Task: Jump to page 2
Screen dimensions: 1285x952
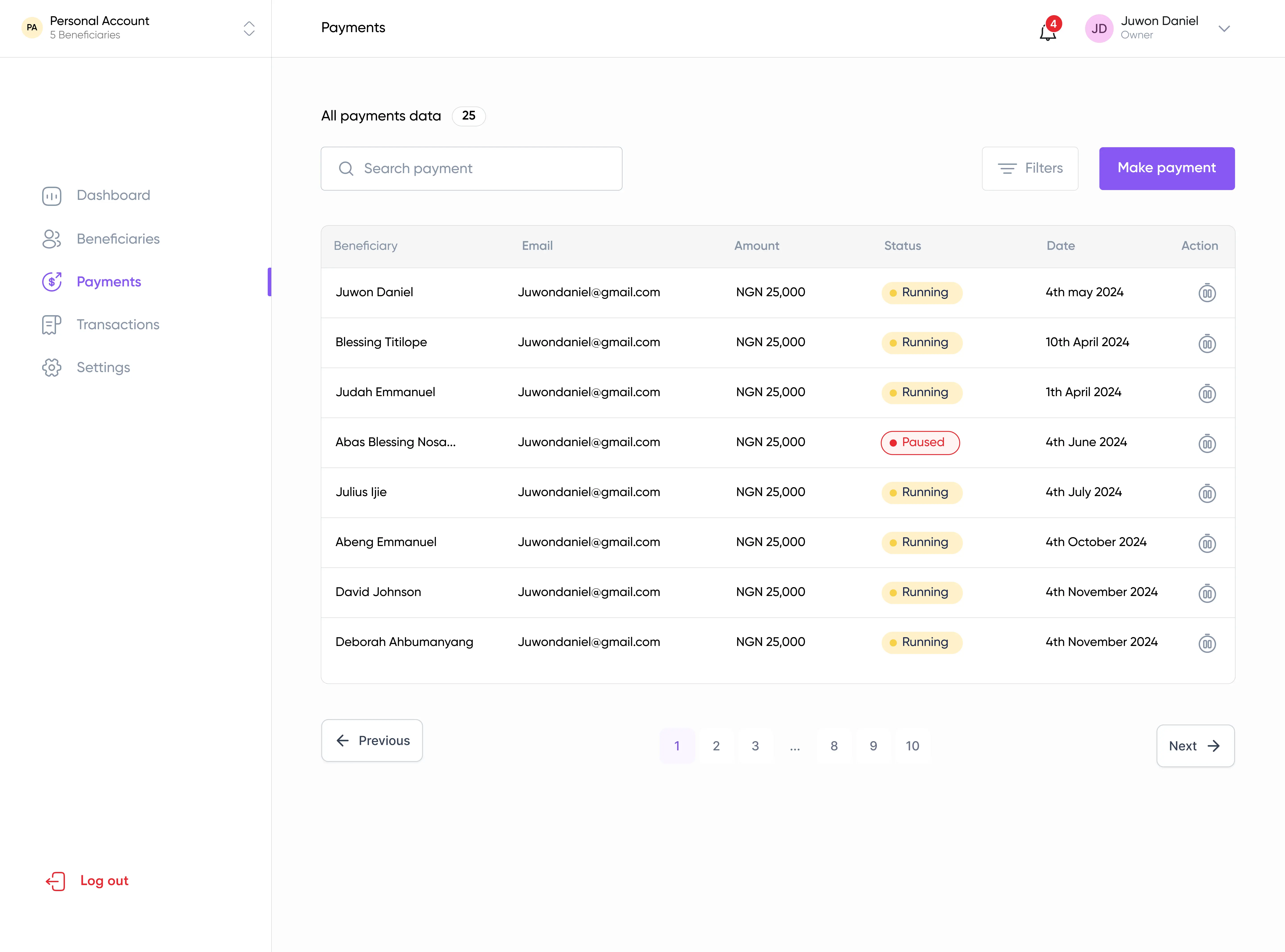Action: point(716,746)
